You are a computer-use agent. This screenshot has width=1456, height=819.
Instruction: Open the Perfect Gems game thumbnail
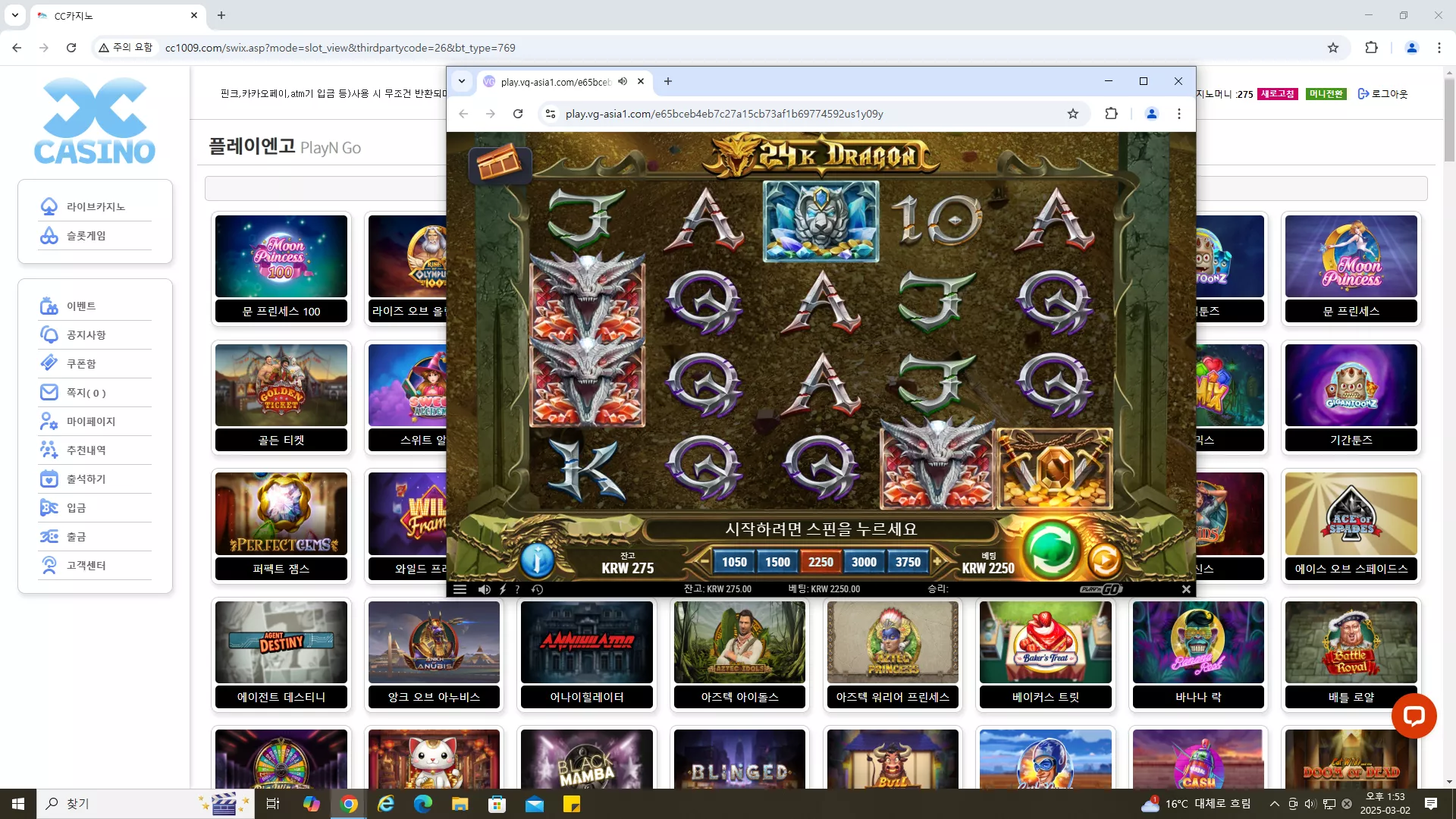[281, 513]
